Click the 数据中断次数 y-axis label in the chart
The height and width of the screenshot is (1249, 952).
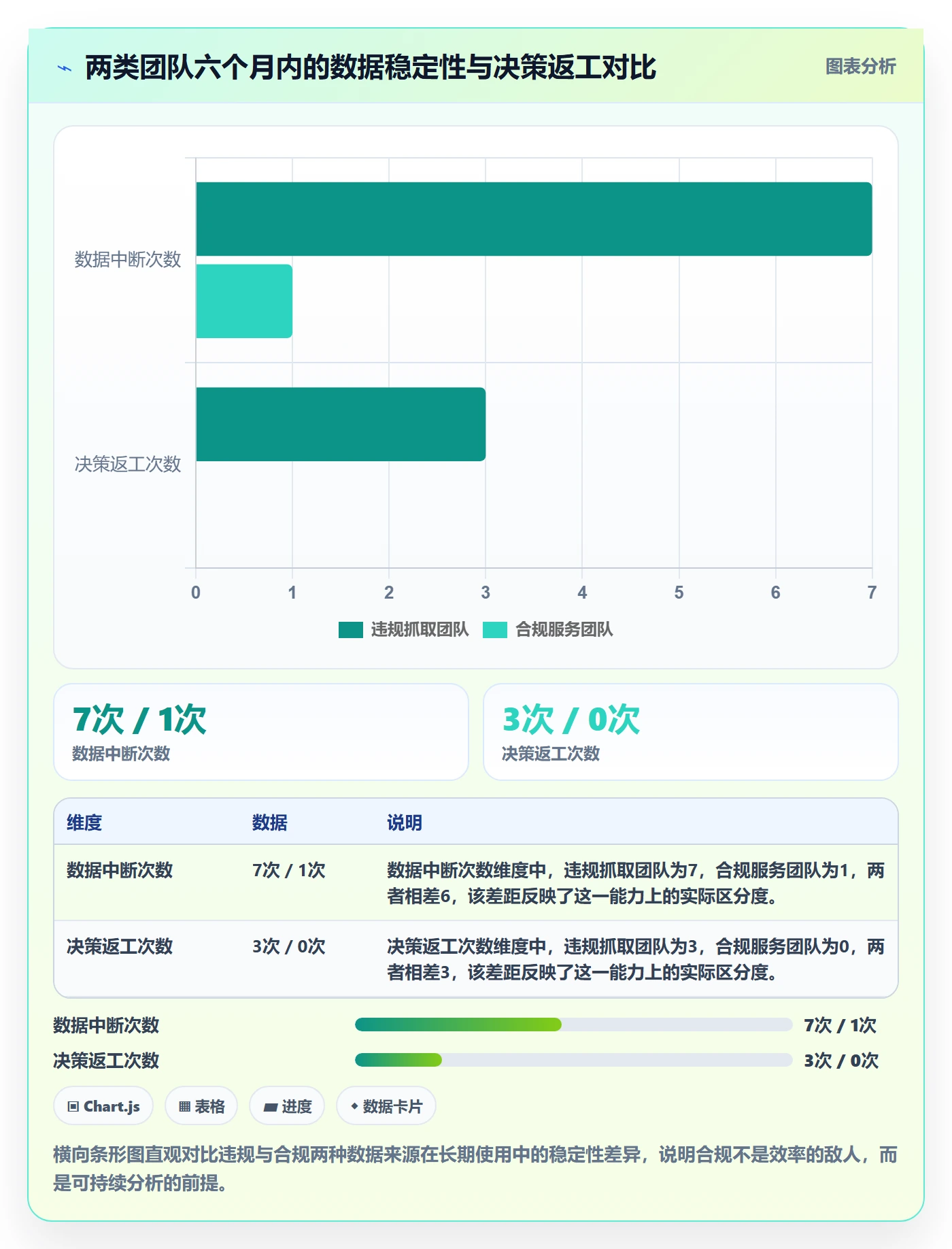pyautogui.click(x=128, y=260)
